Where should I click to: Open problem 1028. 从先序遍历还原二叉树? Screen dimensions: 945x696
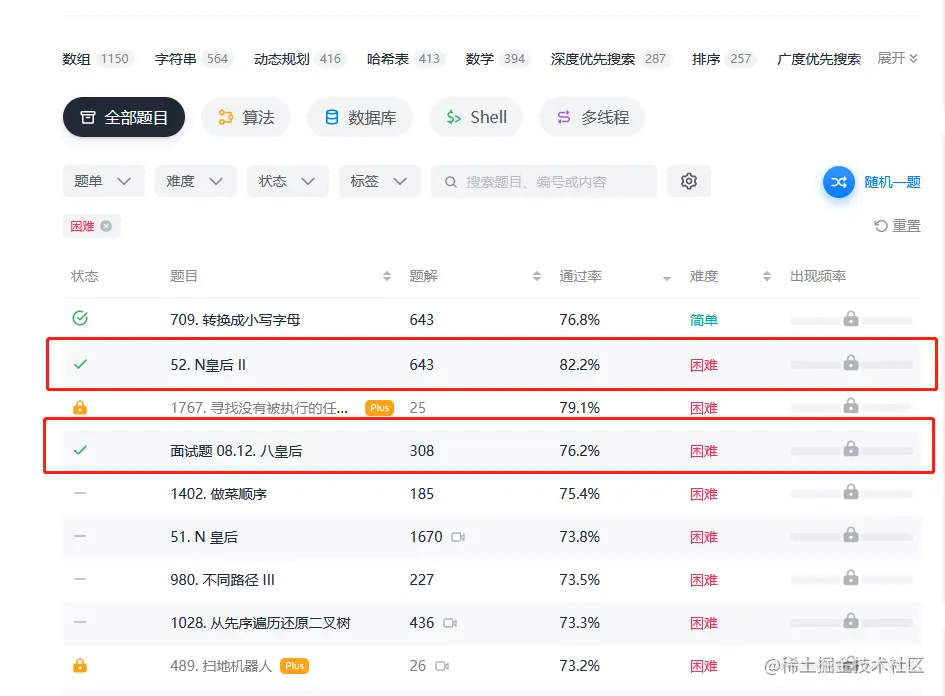[x=260, y=622]
